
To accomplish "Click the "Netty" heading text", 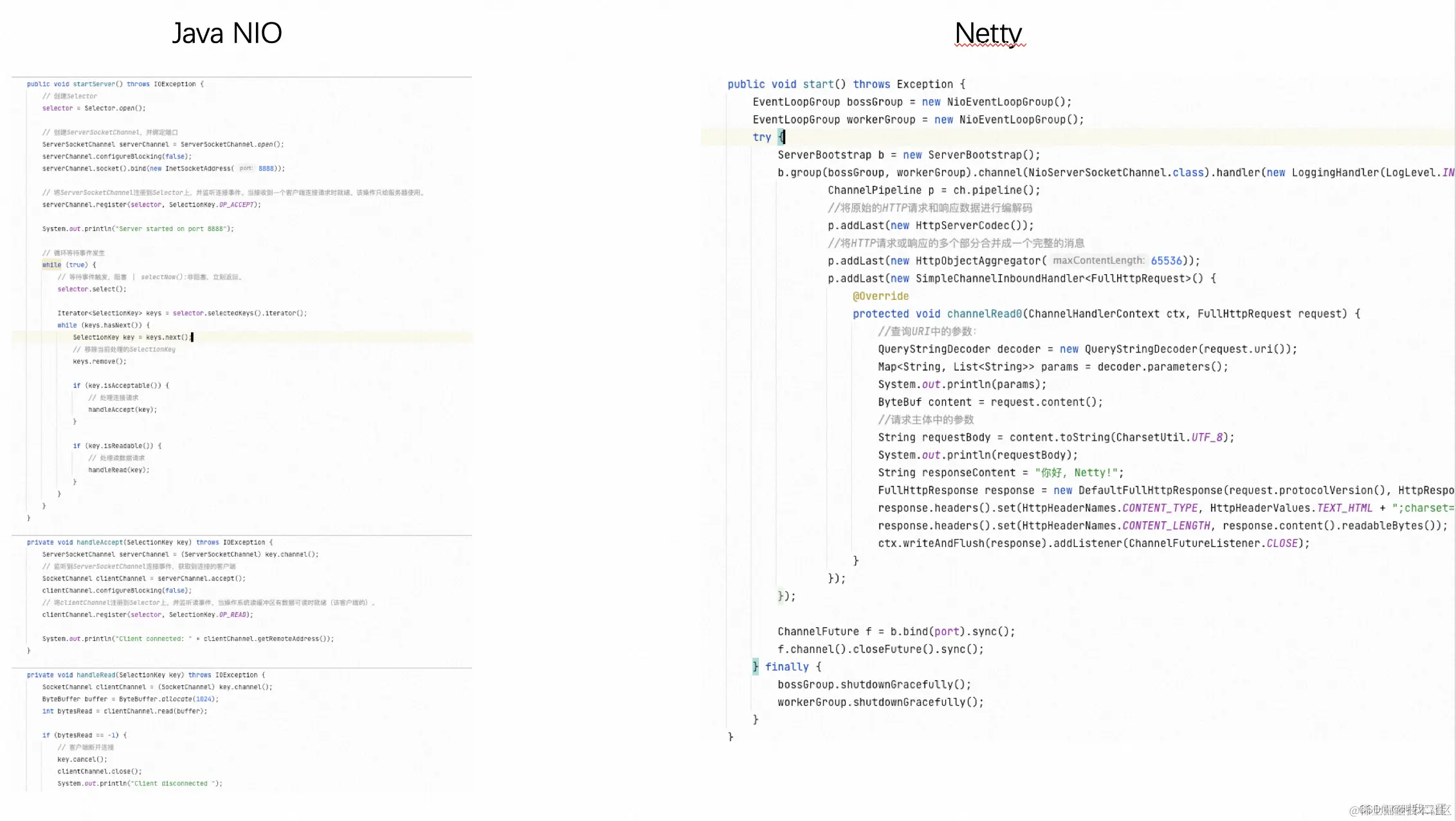I will click(x=988, y=33).
